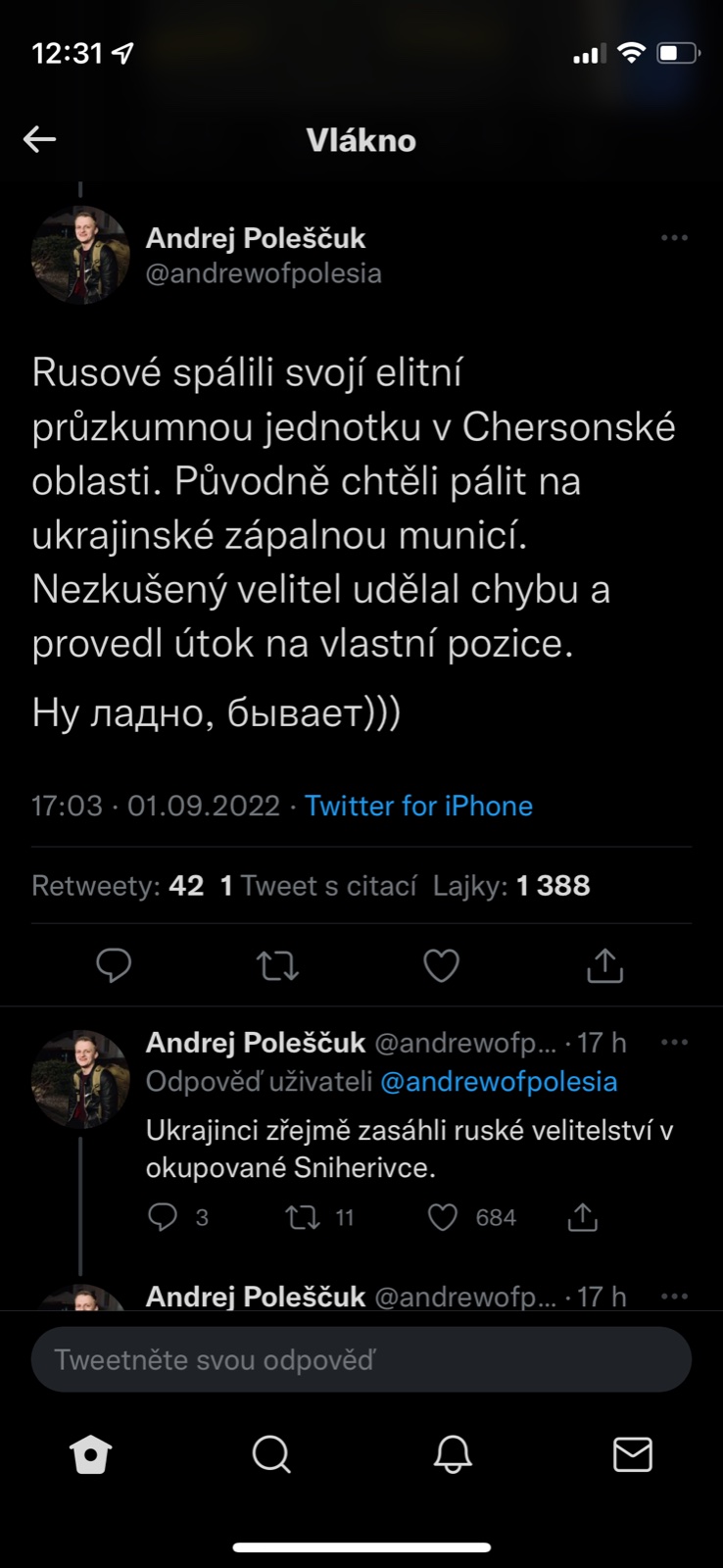Retweet the main tweet

(x=277, y=966)
